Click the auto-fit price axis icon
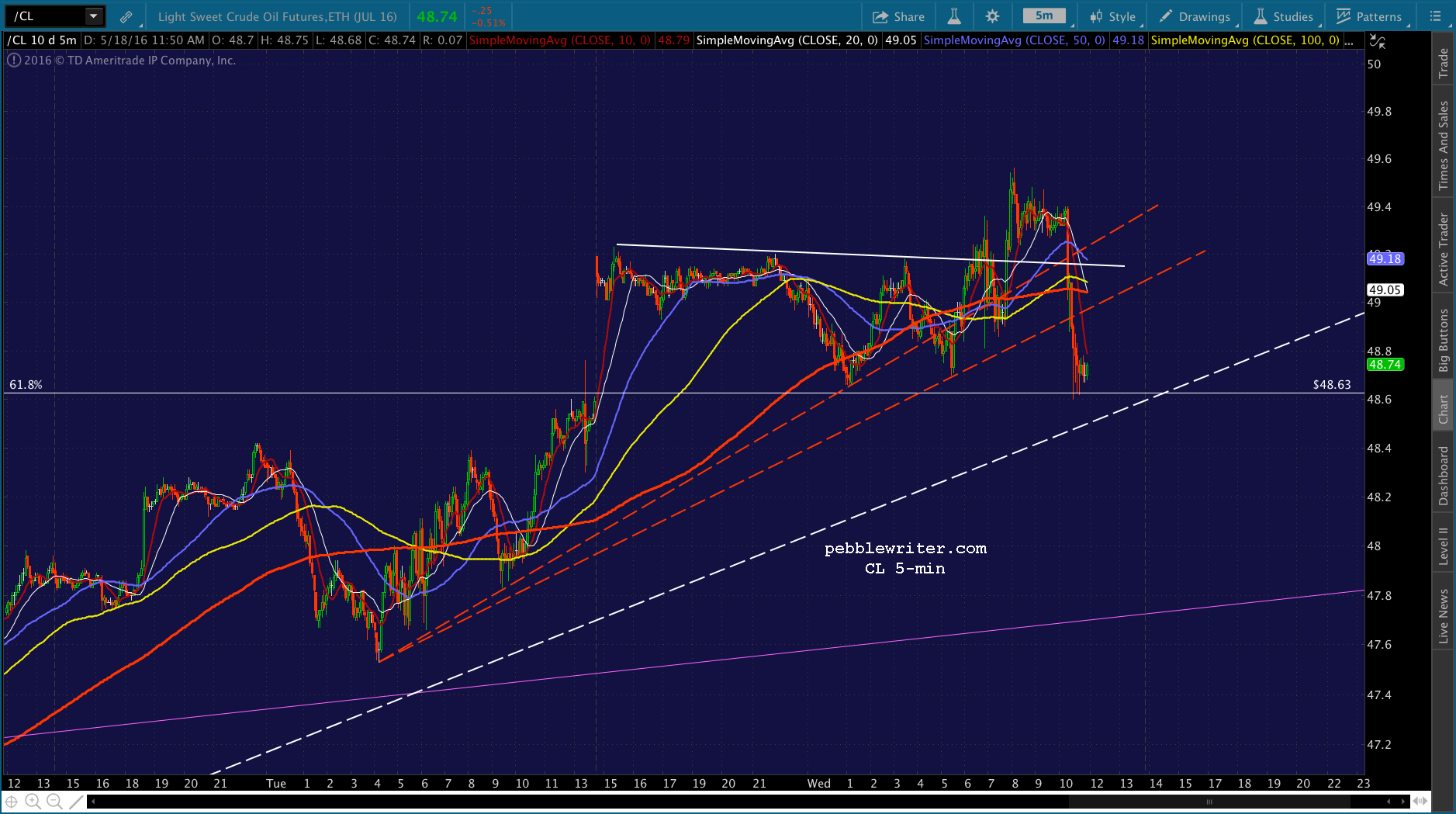 coord(1377,41)
